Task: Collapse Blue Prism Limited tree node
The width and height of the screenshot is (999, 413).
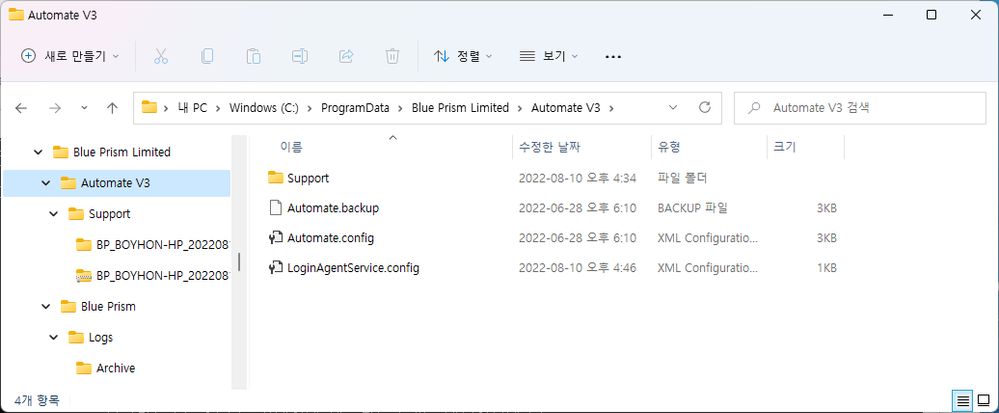Action: [38, 152]
